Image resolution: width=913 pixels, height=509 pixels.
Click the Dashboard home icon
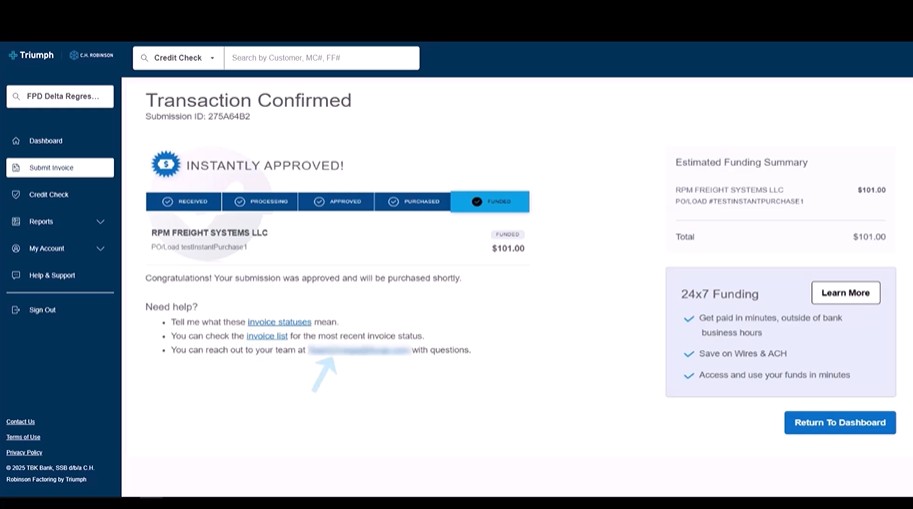[x=16, y=141]
